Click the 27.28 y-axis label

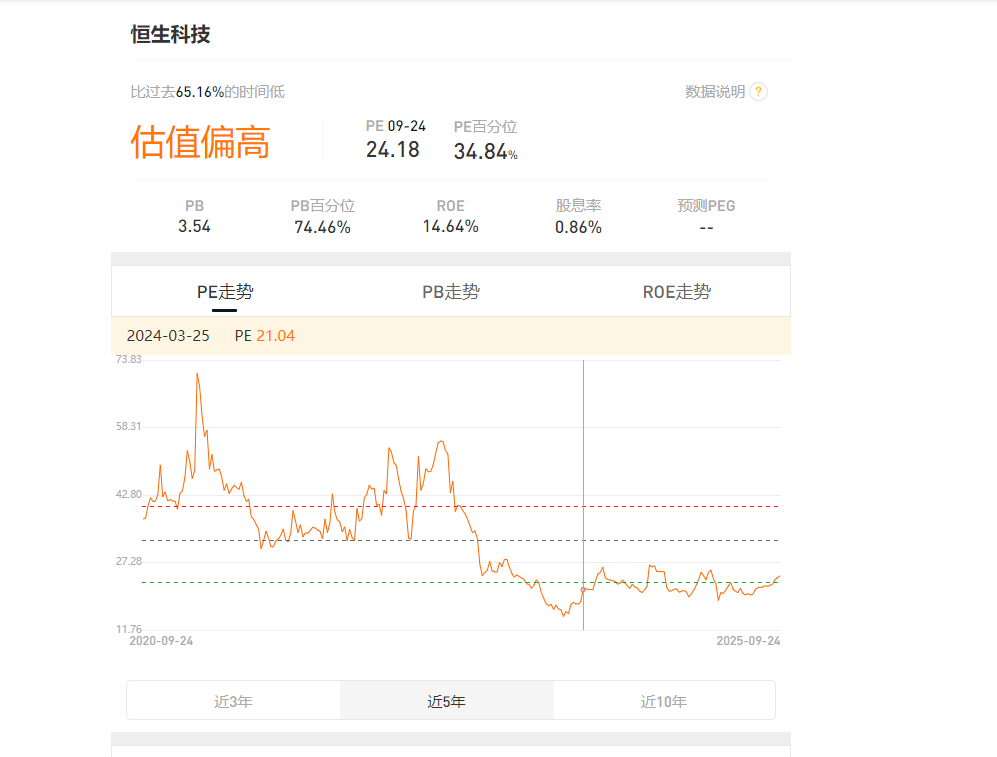coord(128,561)
